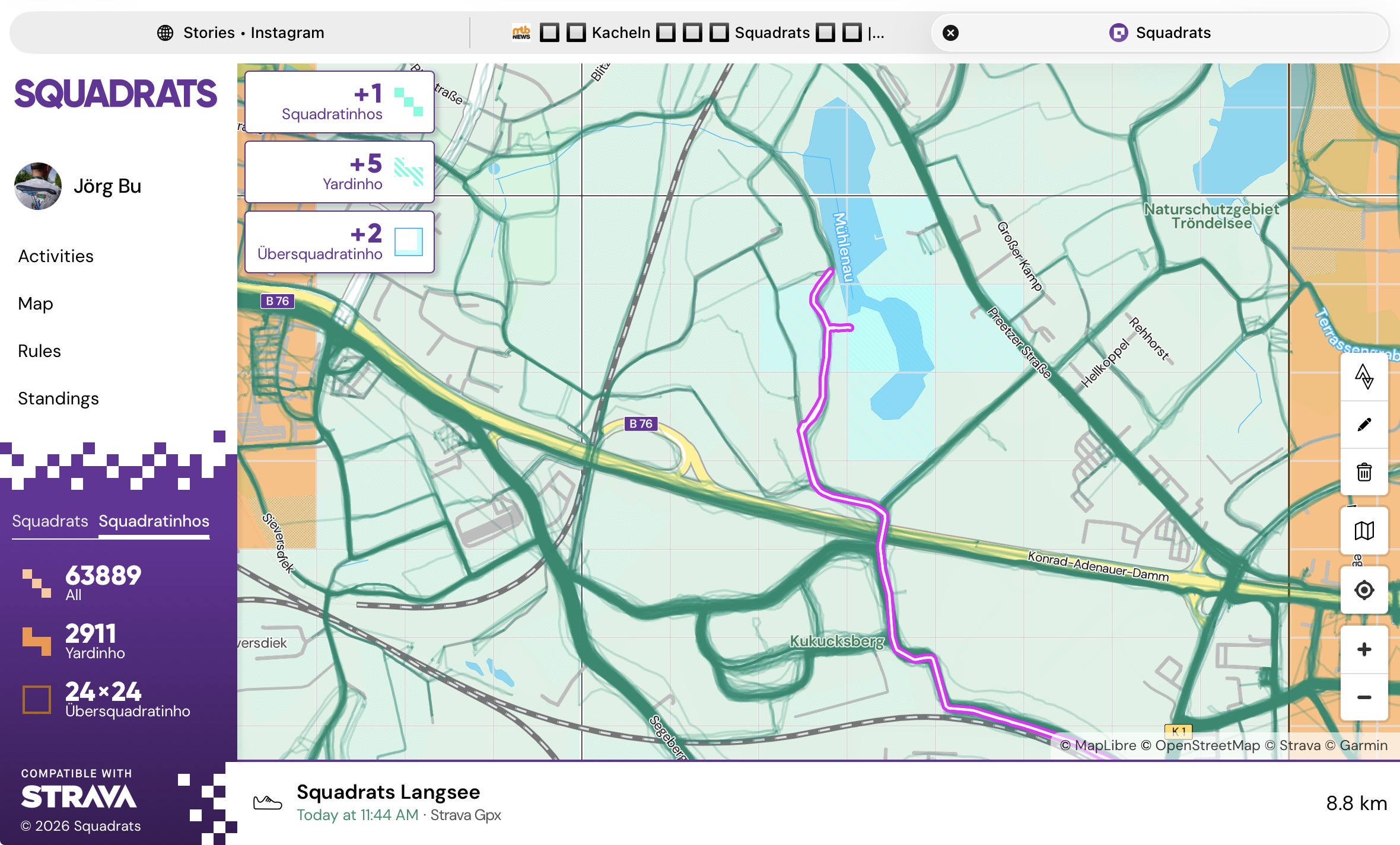The image size is (1400, 845).
Task: Center map on current location
Action: (1364, 590)
